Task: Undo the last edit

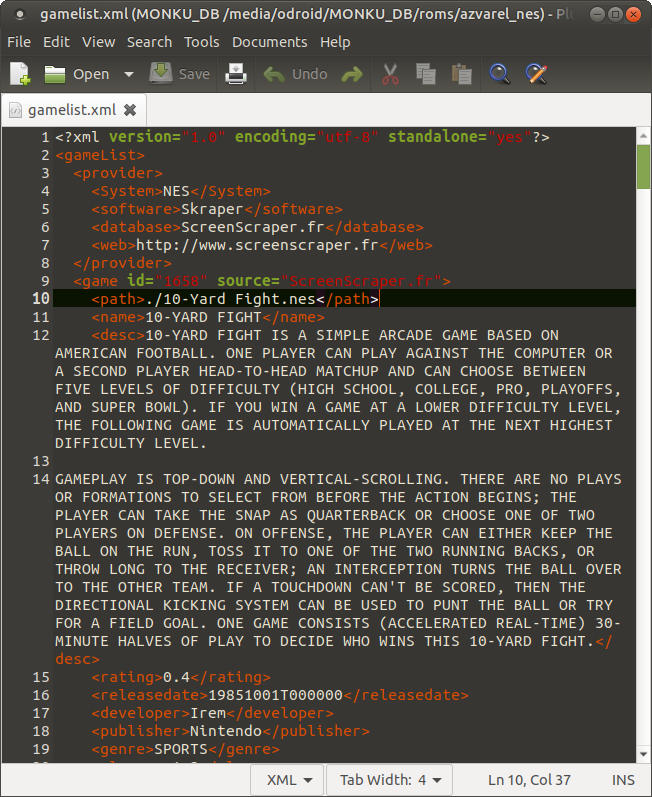Action: coord(296,74)
